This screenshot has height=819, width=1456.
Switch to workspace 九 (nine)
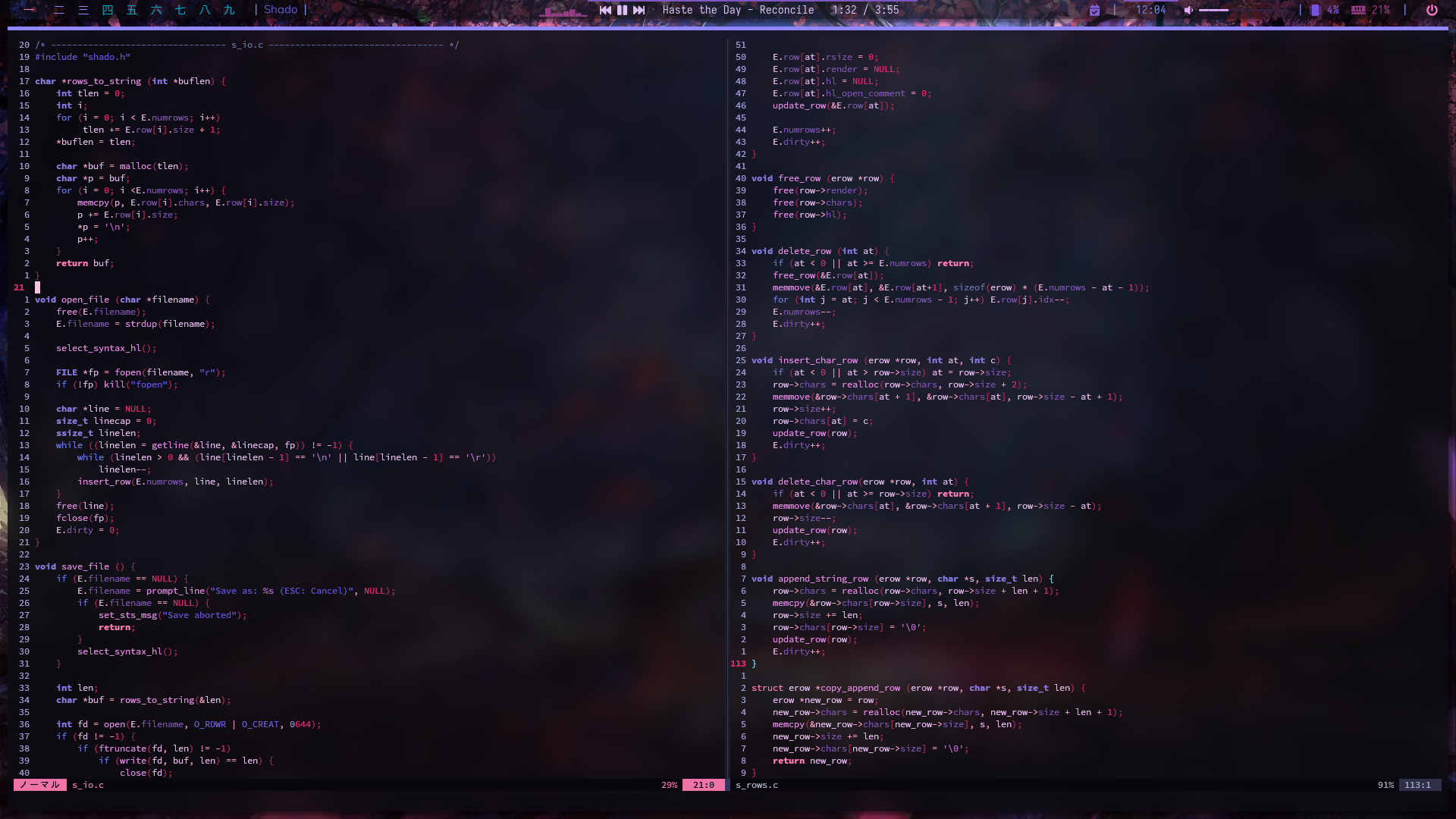(x=229, y=10)
